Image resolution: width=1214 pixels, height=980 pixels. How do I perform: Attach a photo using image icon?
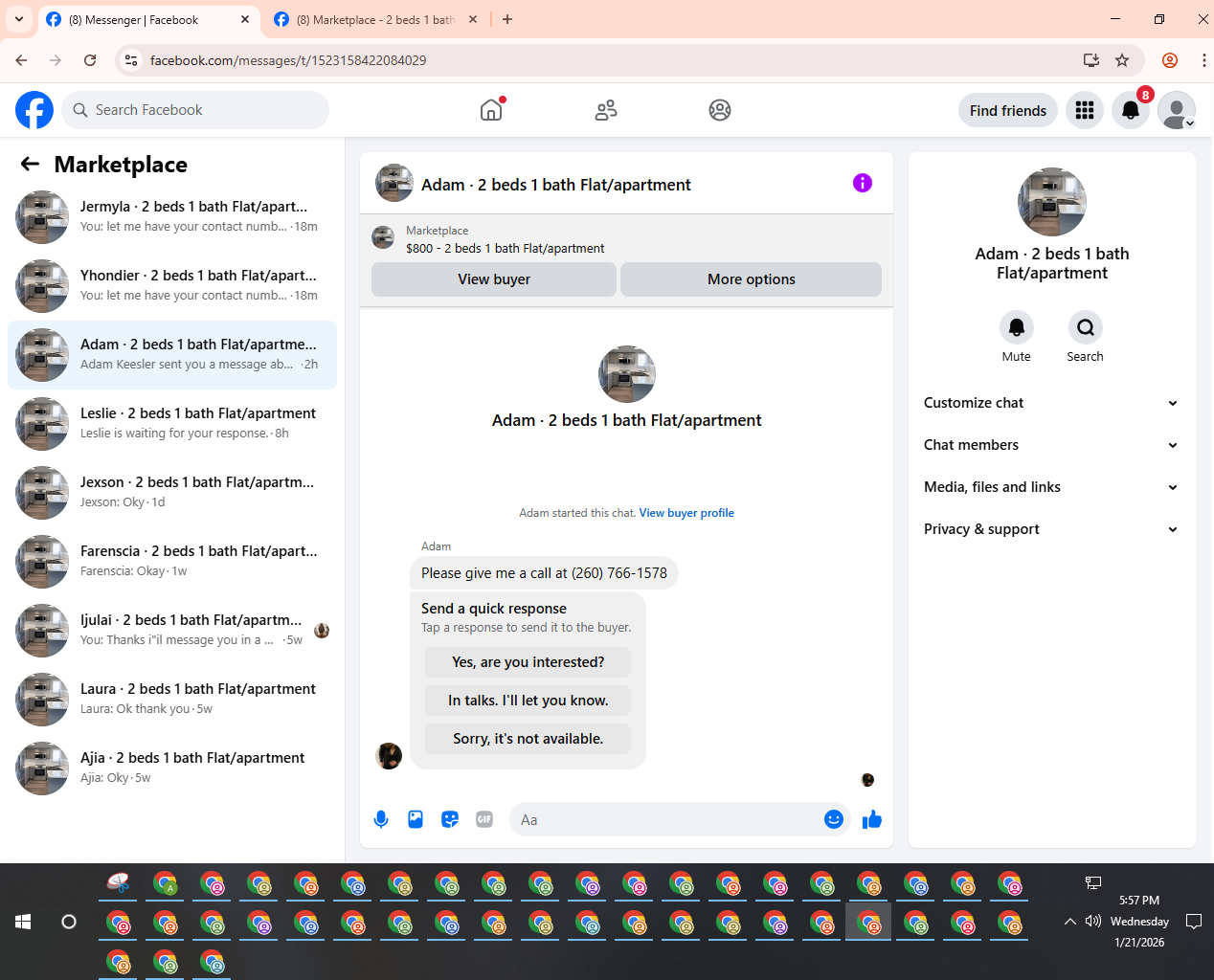[416, 819]
